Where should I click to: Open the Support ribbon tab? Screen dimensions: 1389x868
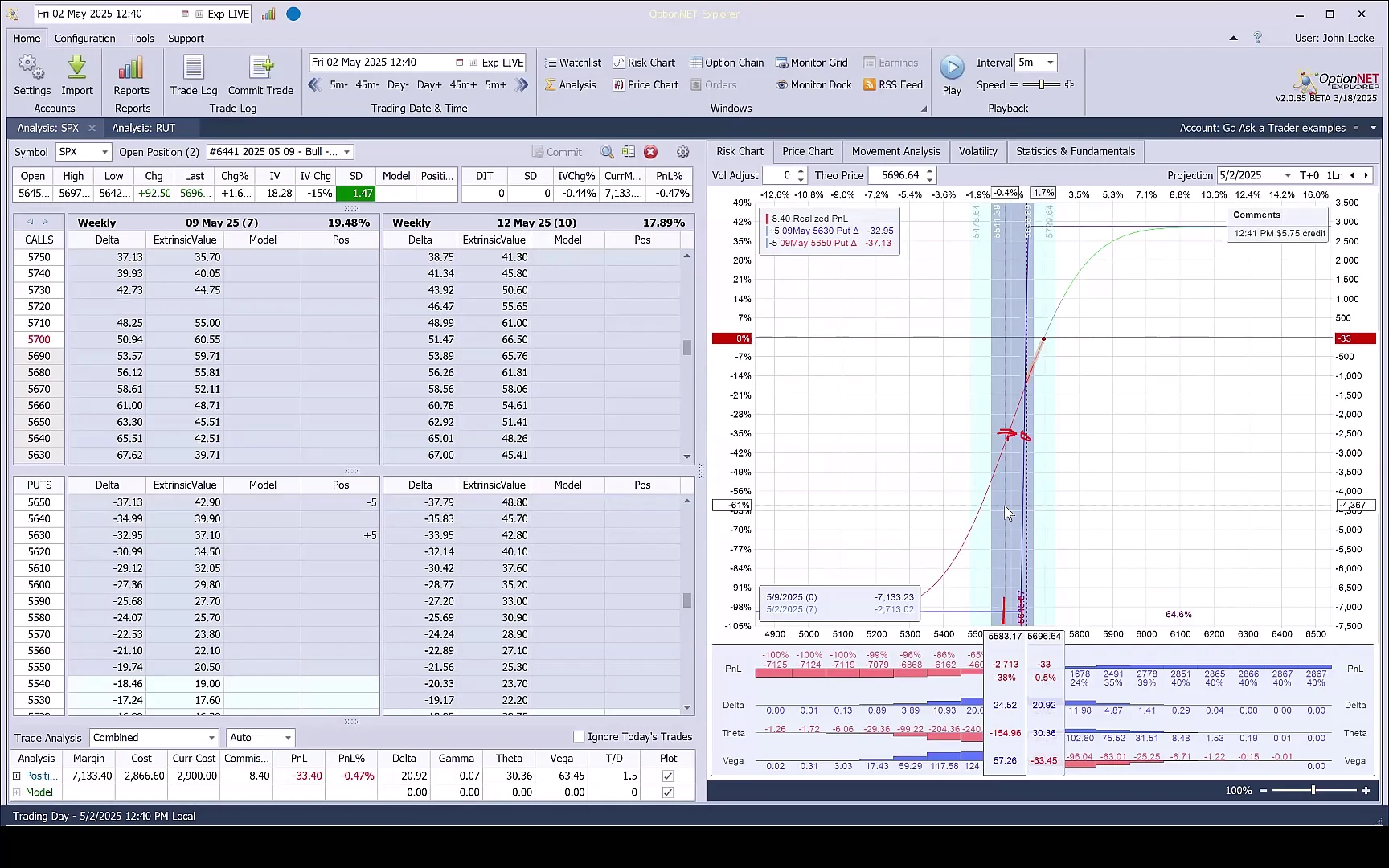[186, 38]
